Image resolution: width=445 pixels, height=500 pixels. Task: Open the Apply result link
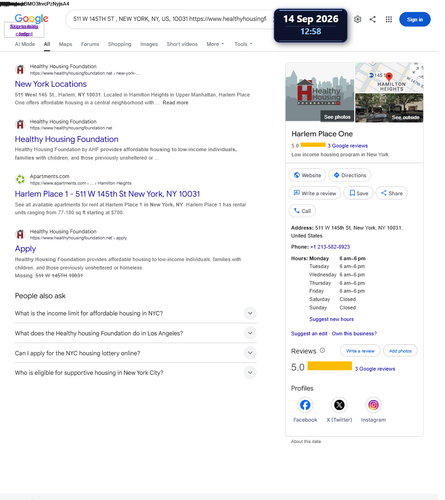[x=25, y=249]
